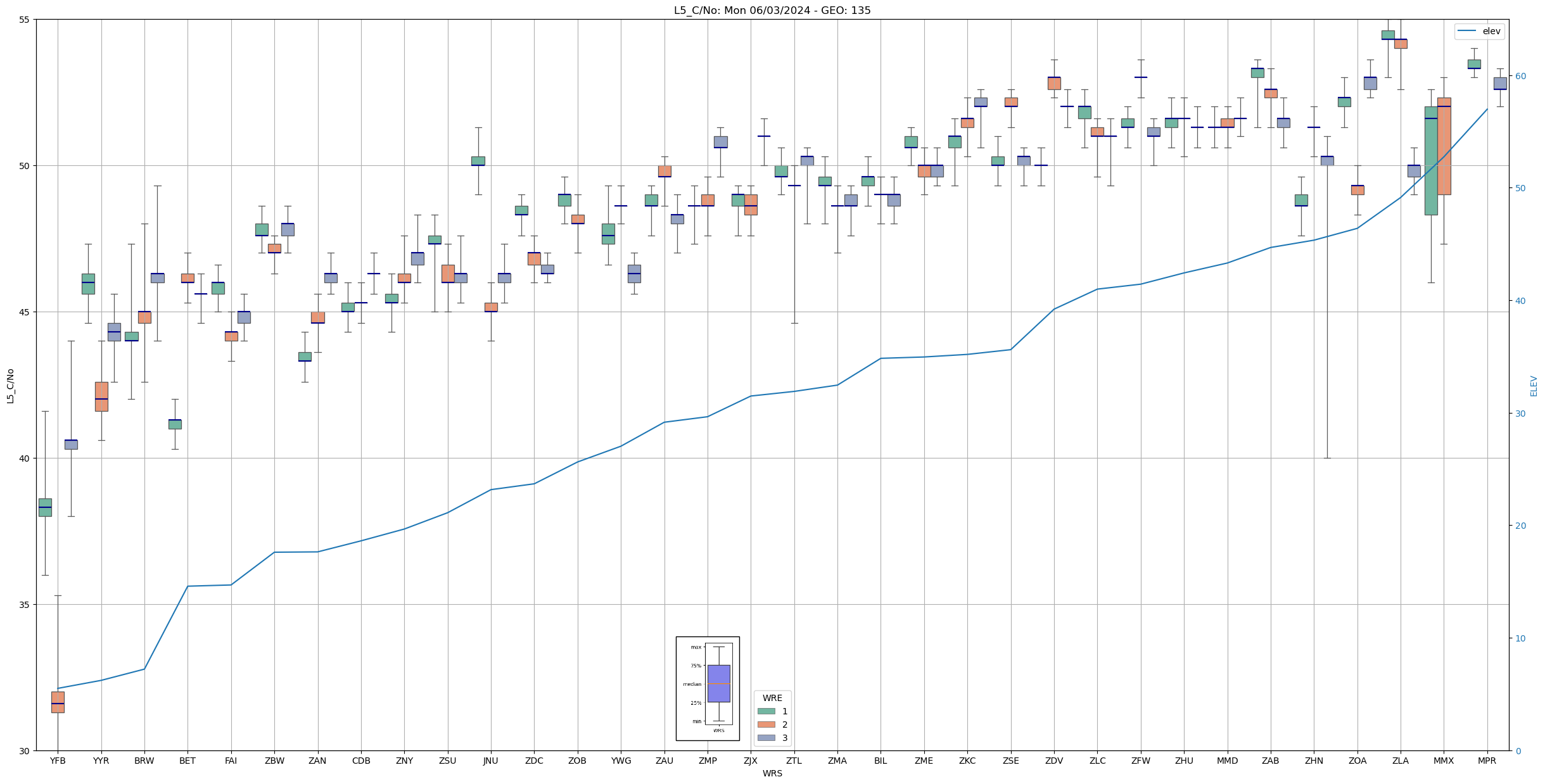The height and width of the screenshot is (784, 1545).
Task: Click the WRS x-axis title
Action: click(772, 773)
